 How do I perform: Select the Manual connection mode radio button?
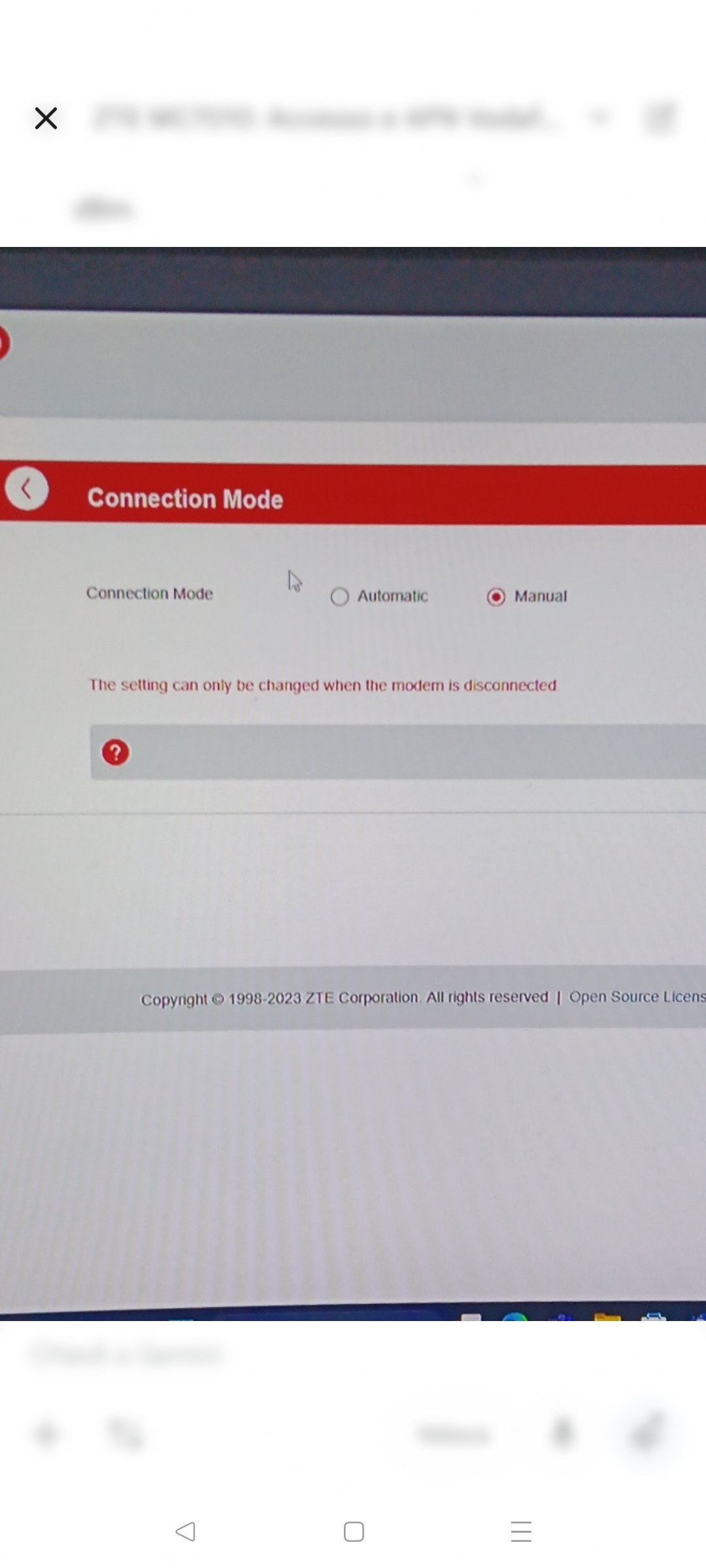(x=496, y=597)
